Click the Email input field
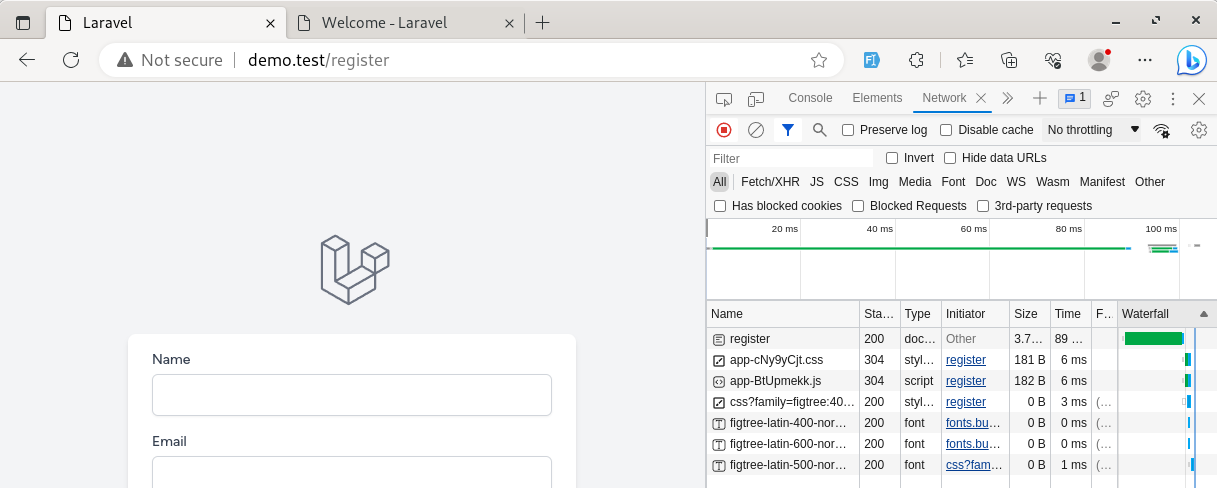This screenshot has height=488, width=1217. pyautogui.click(x=352, y=472)
